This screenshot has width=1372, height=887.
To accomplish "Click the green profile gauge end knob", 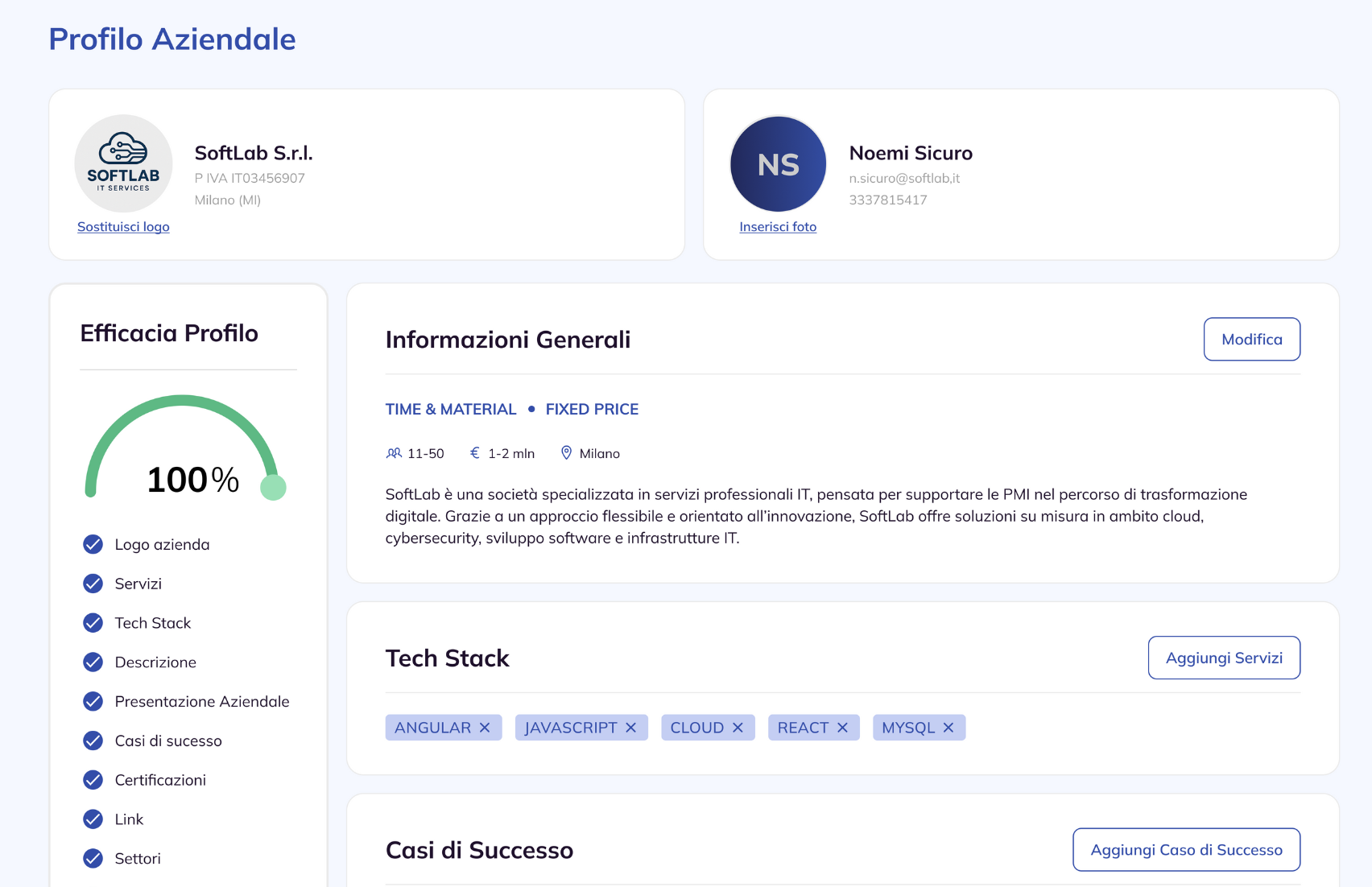I will (273, 487).
